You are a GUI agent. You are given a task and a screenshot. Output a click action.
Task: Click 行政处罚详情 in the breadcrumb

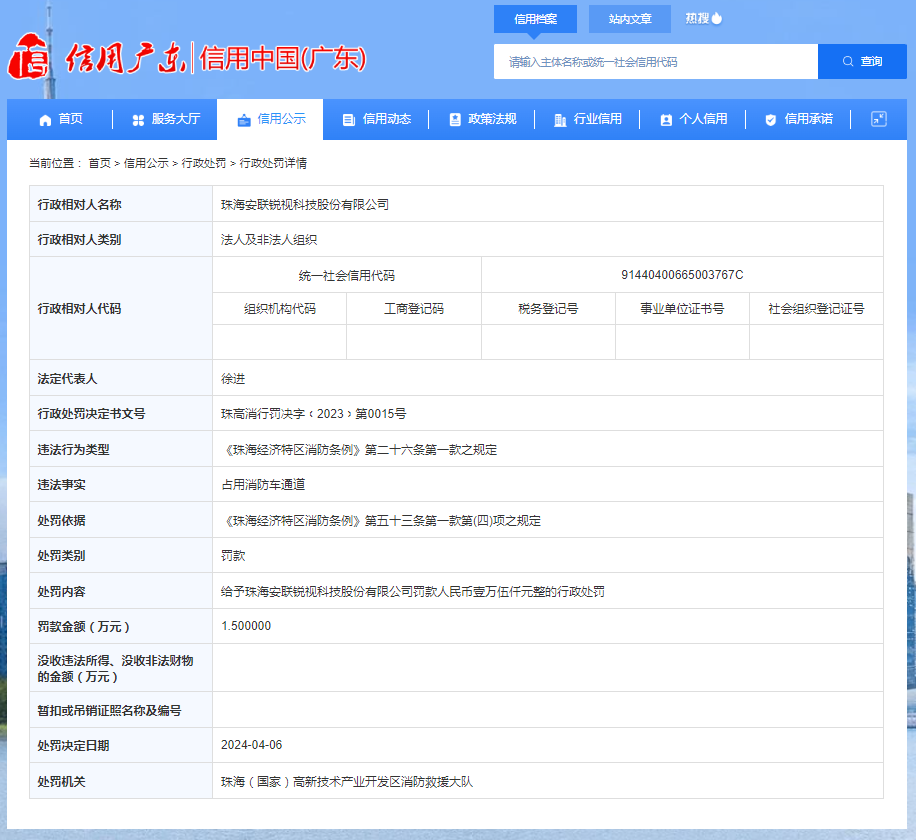click(x=273, y=164)
